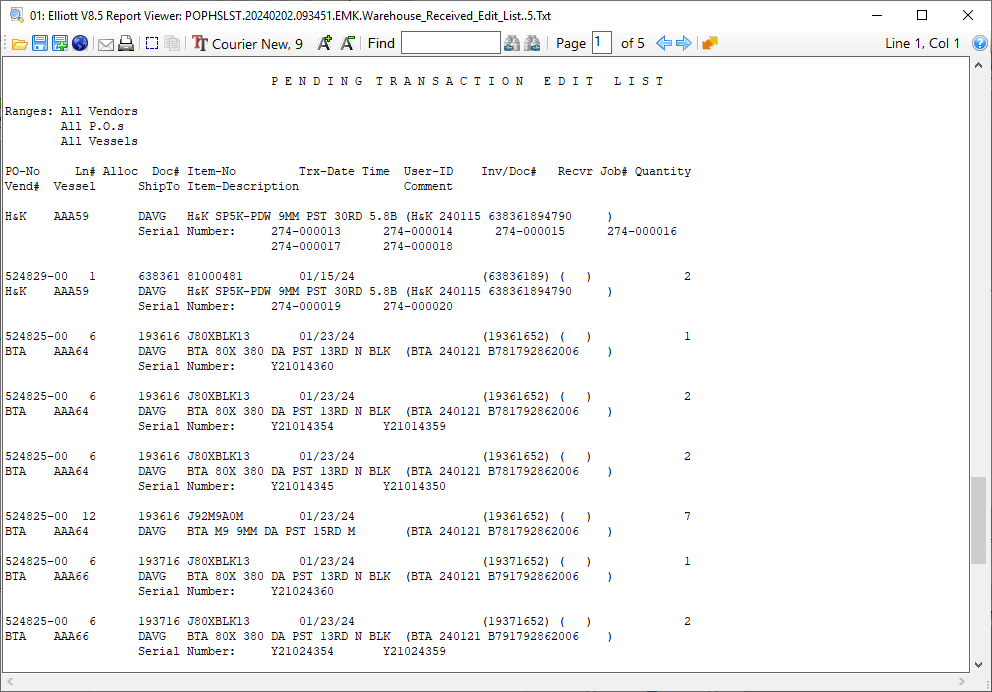This screenshot has width=992, height=692.
Task: Click the 'Quantity' column header
Action: click(663, 171)
